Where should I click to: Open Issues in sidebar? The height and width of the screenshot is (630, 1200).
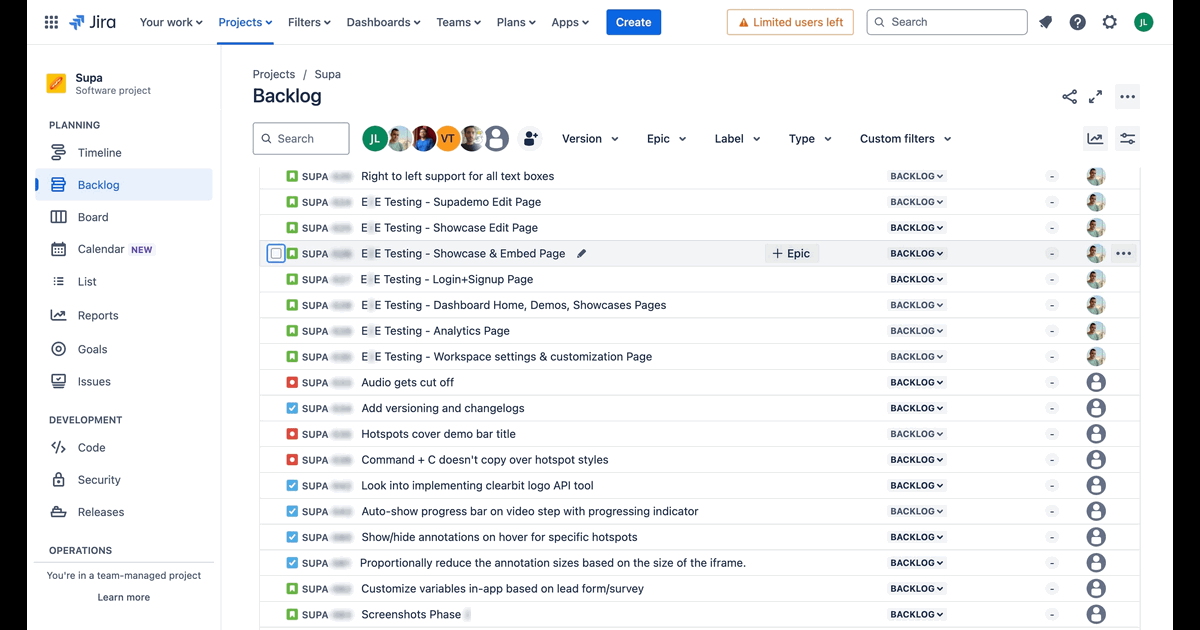(124, 381)
